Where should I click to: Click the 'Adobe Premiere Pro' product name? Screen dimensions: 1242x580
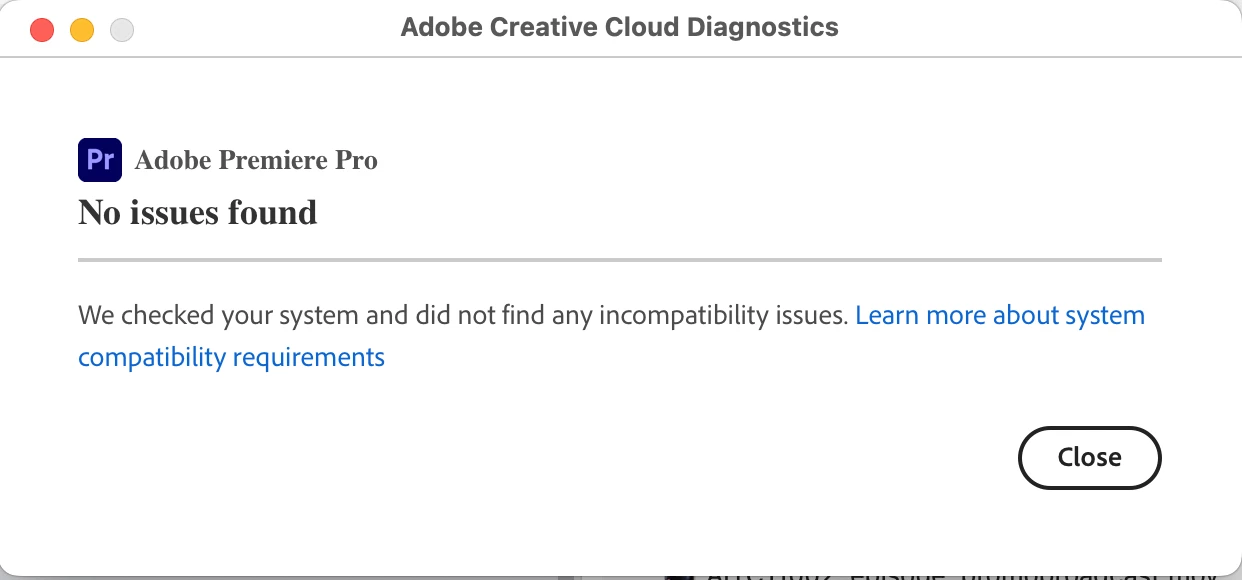[256, 160]
